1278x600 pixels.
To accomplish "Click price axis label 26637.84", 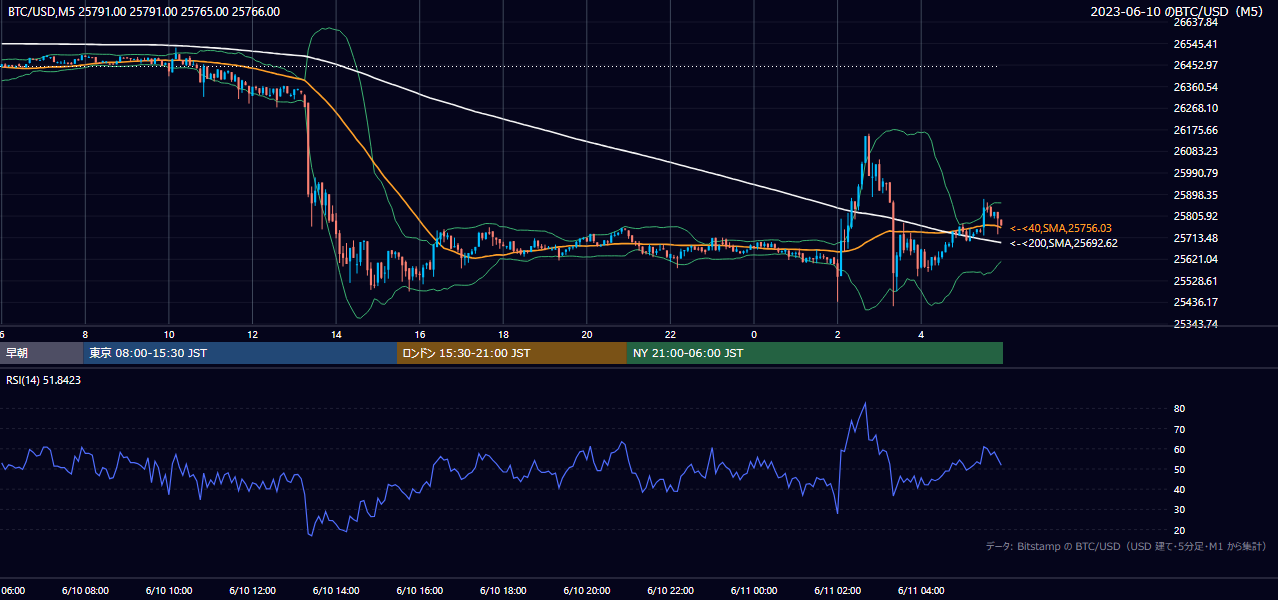I will pos(1195,22).
